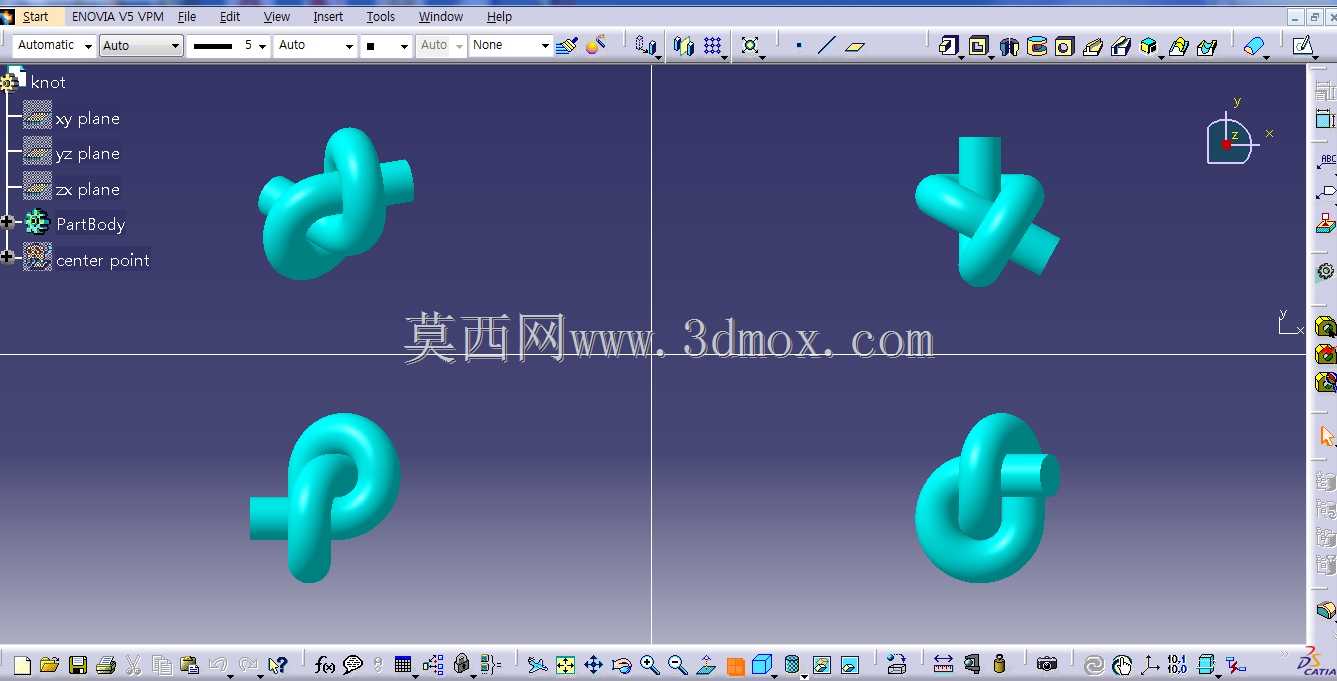1337x681 pixels.
Task: Open the Insert menu
Action: click(328, 16)
